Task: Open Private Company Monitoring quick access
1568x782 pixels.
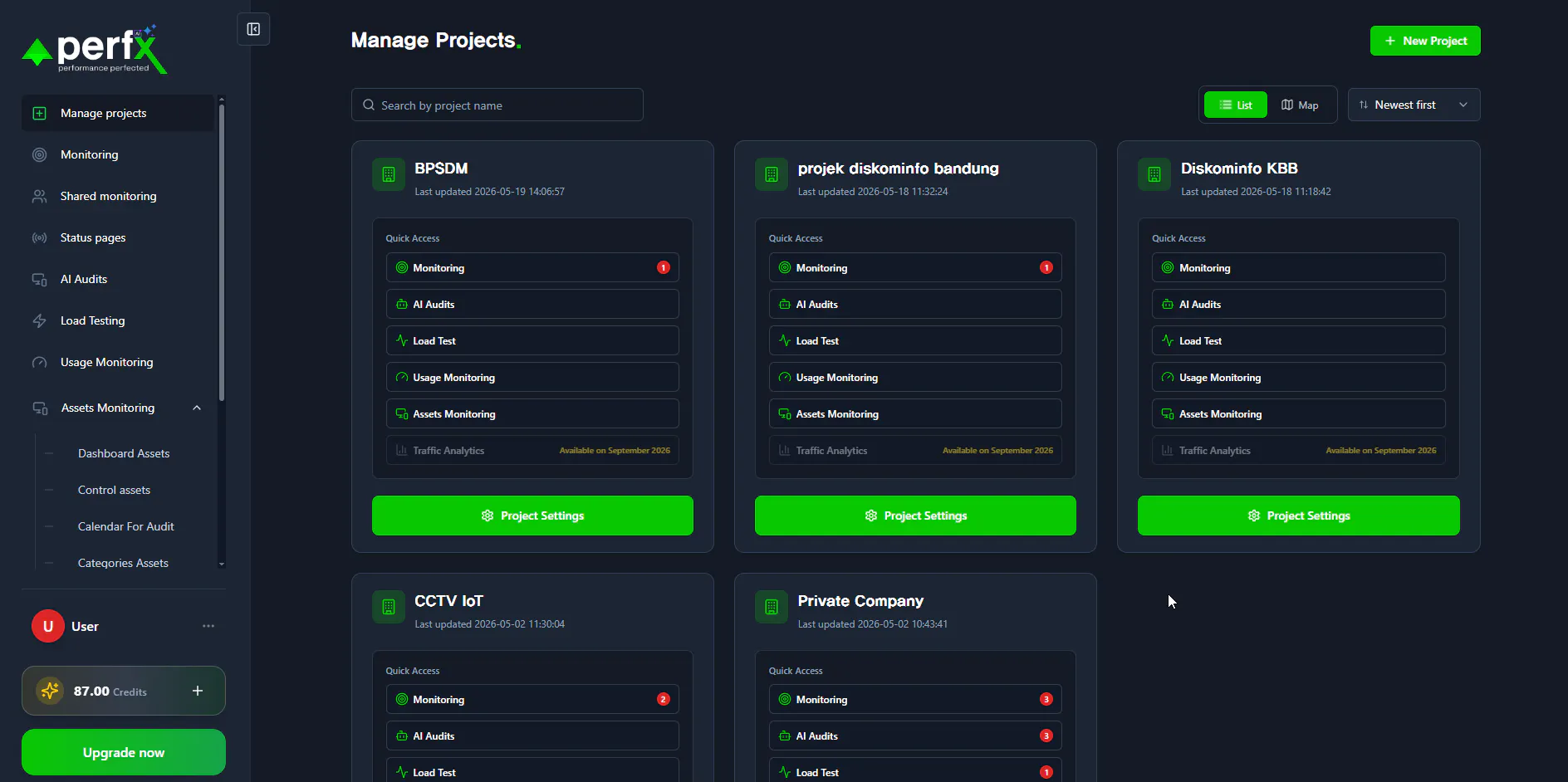Action: (915, 699)
